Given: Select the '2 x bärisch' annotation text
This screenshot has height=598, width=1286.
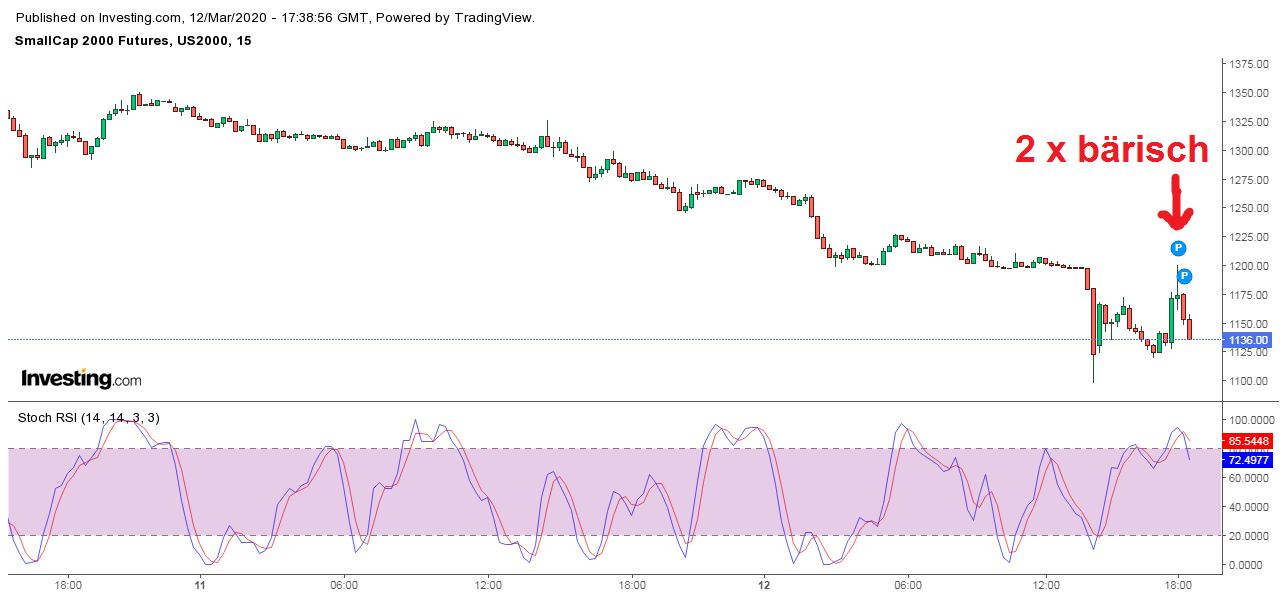Looking at the screenshot, I should coord(1112,150).
